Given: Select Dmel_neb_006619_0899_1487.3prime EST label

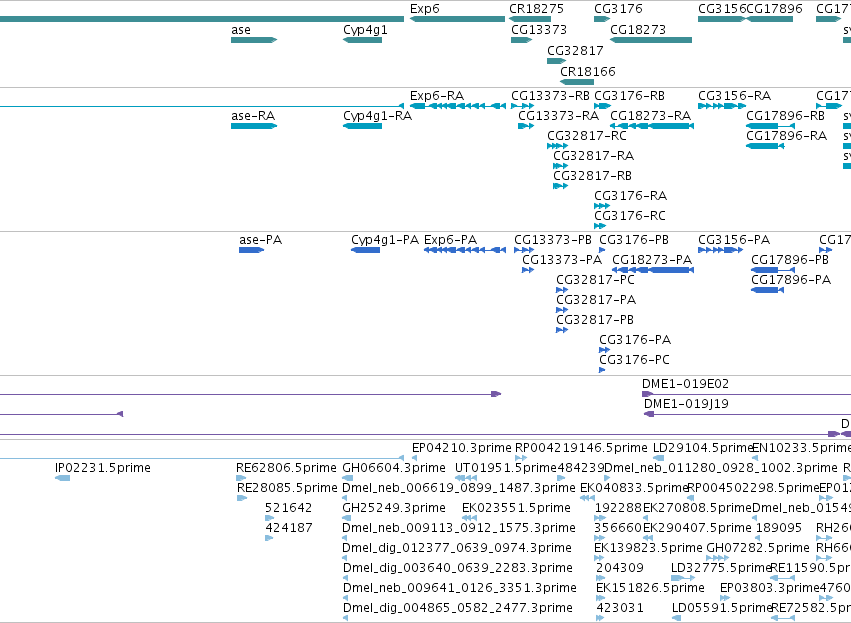Looking at the screenshot, I should pyautogui.click(x=459, y=488).
